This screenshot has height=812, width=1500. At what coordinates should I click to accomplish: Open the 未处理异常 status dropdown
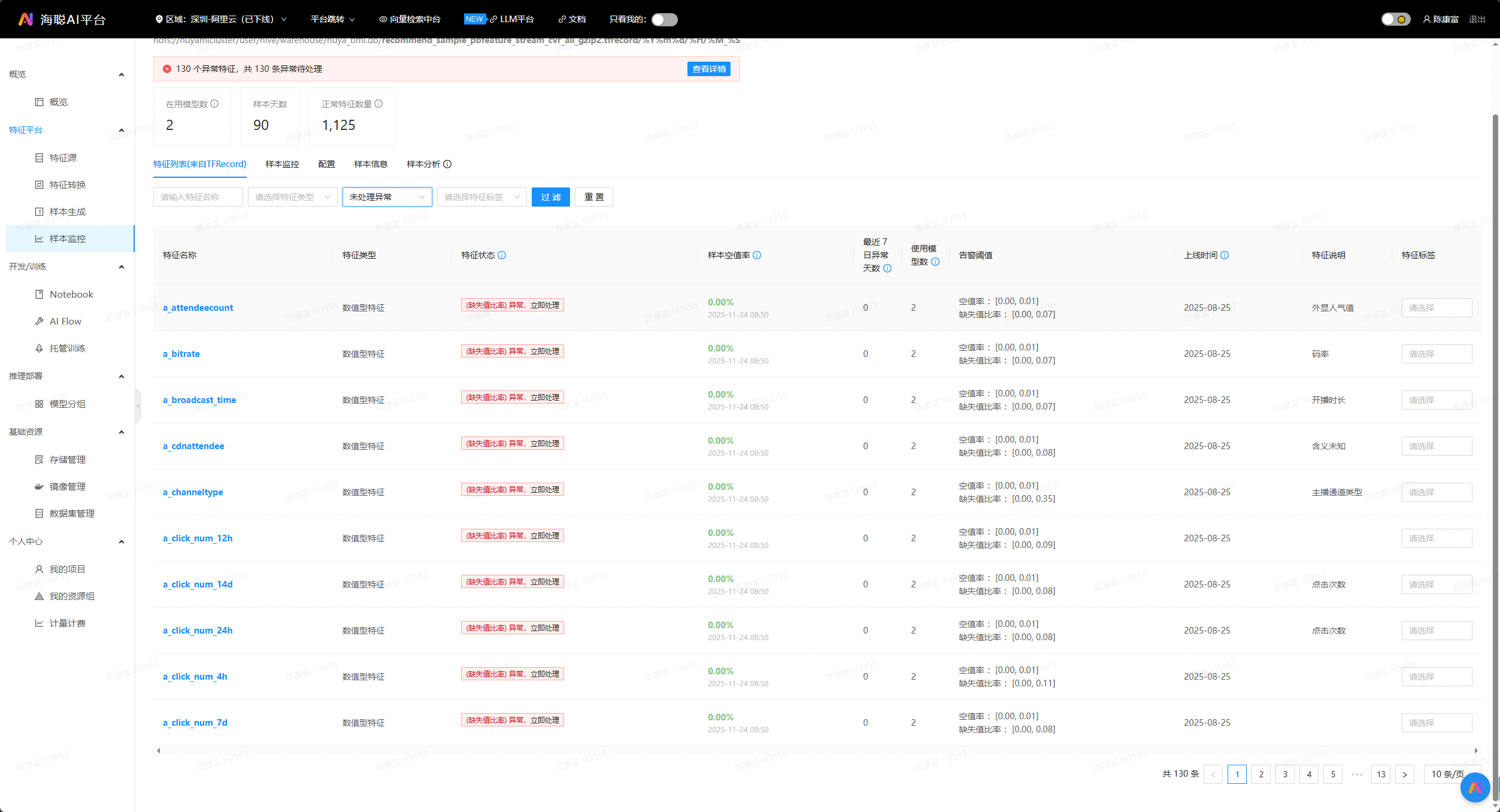(387, 197)
